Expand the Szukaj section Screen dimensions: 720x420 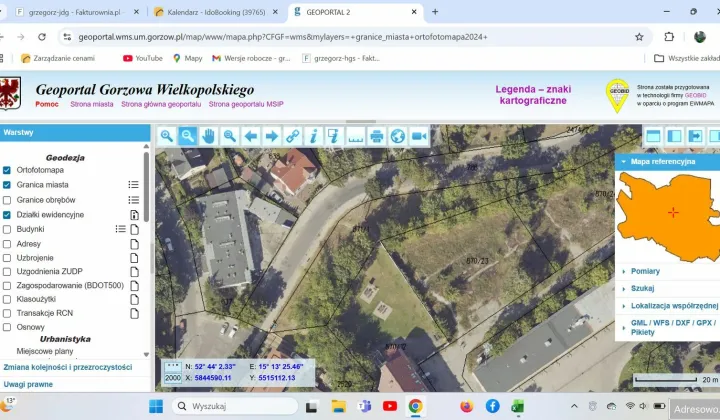pyautogui.click(x=642, y=288)
